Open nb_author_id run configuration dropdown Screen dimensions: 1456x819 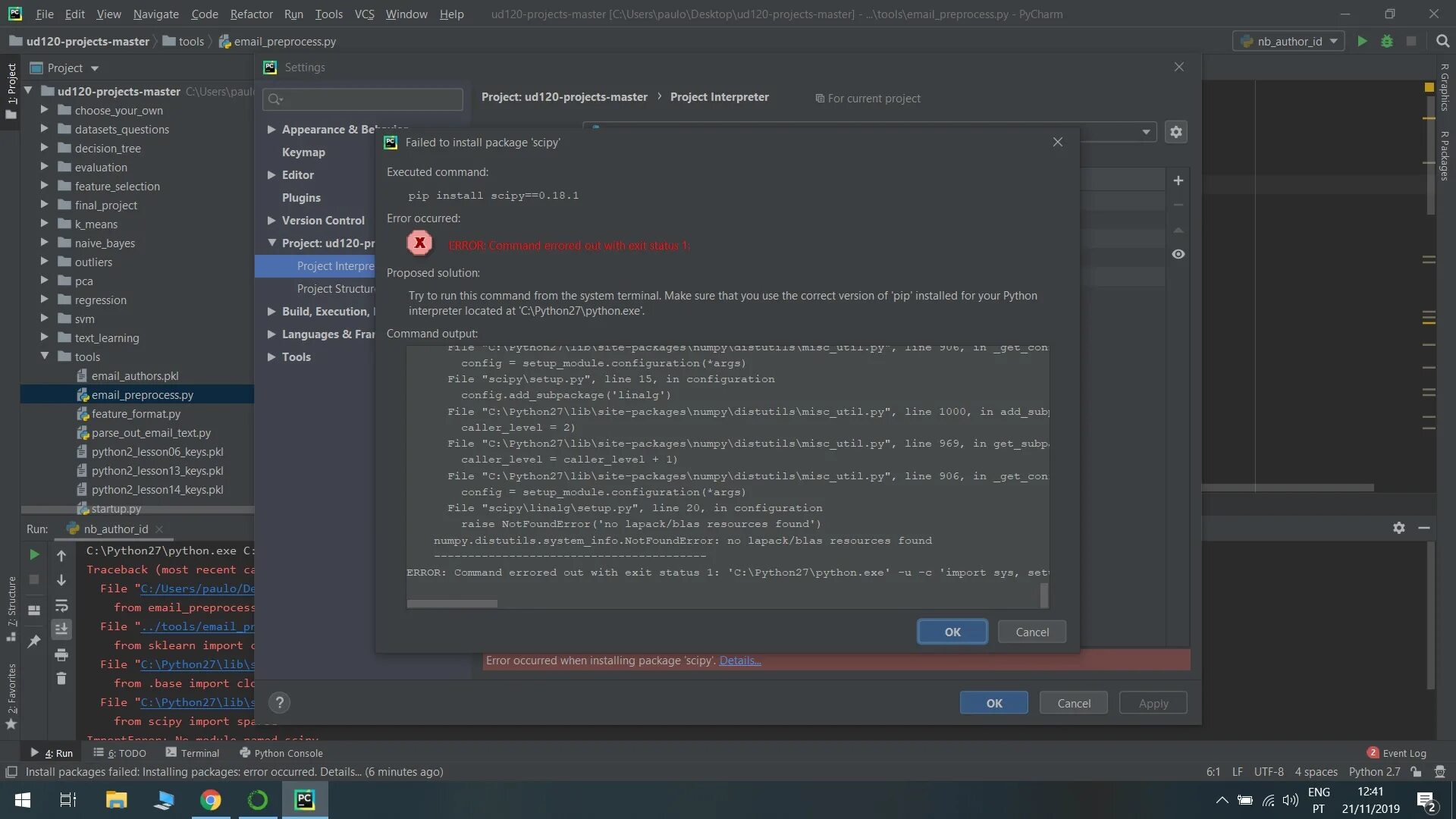pos(1289,41)
